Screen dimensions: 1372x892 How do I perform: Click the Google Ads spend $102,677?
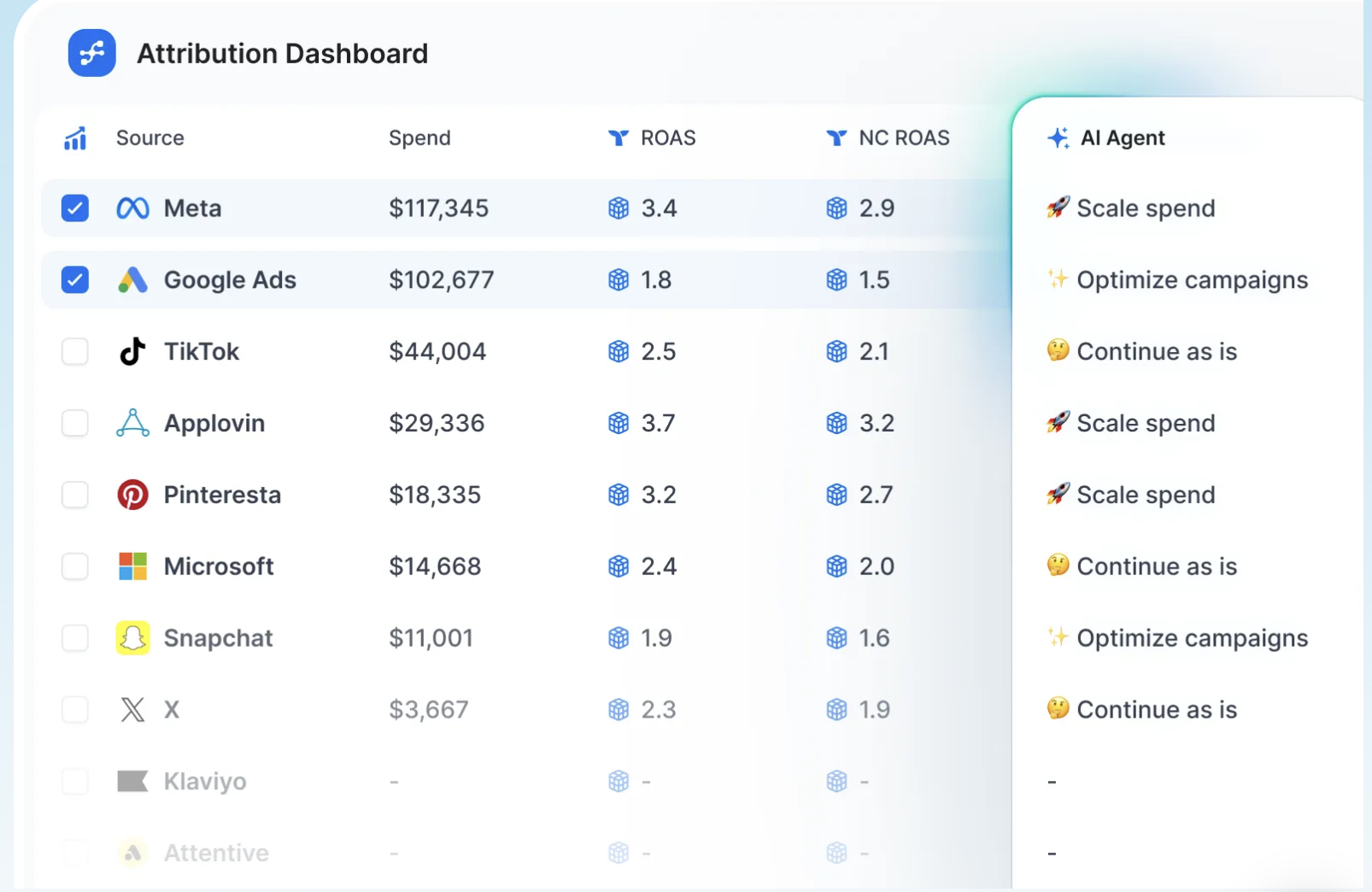441,280
